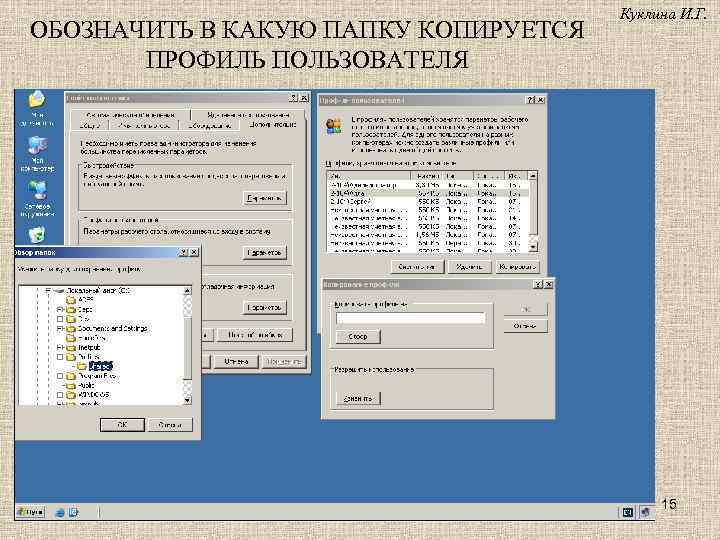
Task: Switch to Оборудование tab
Action: (208, 125)
